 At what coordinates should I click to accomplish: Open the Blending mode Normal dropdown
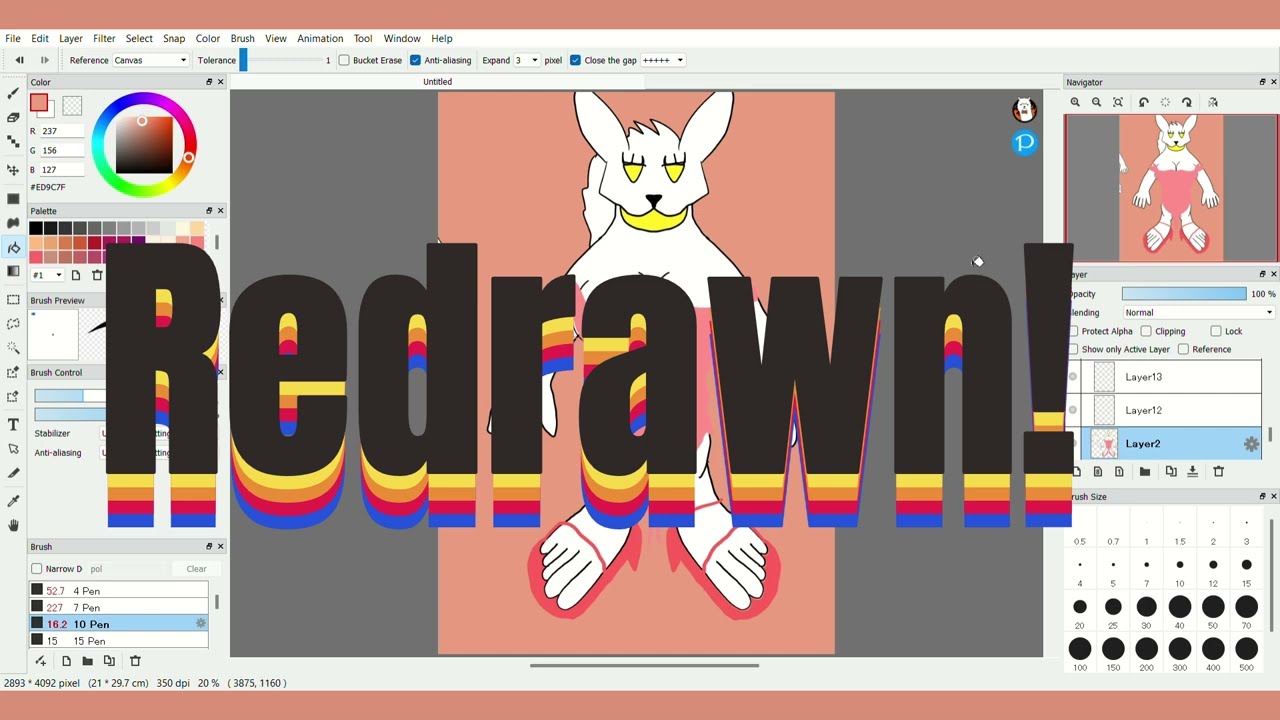pyautogui.click(x=1198, y=313)
